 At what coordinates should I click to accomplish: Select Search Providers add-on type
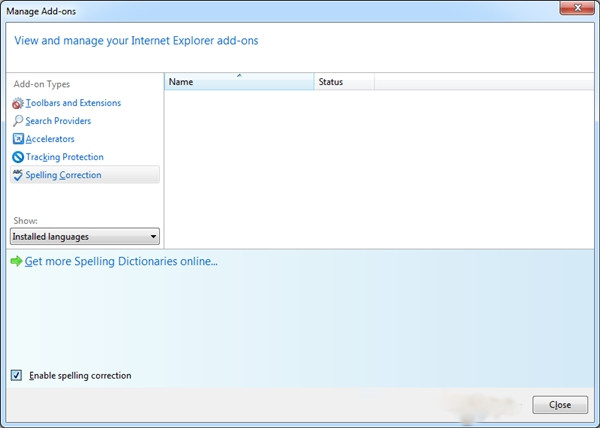coord(58,121)
